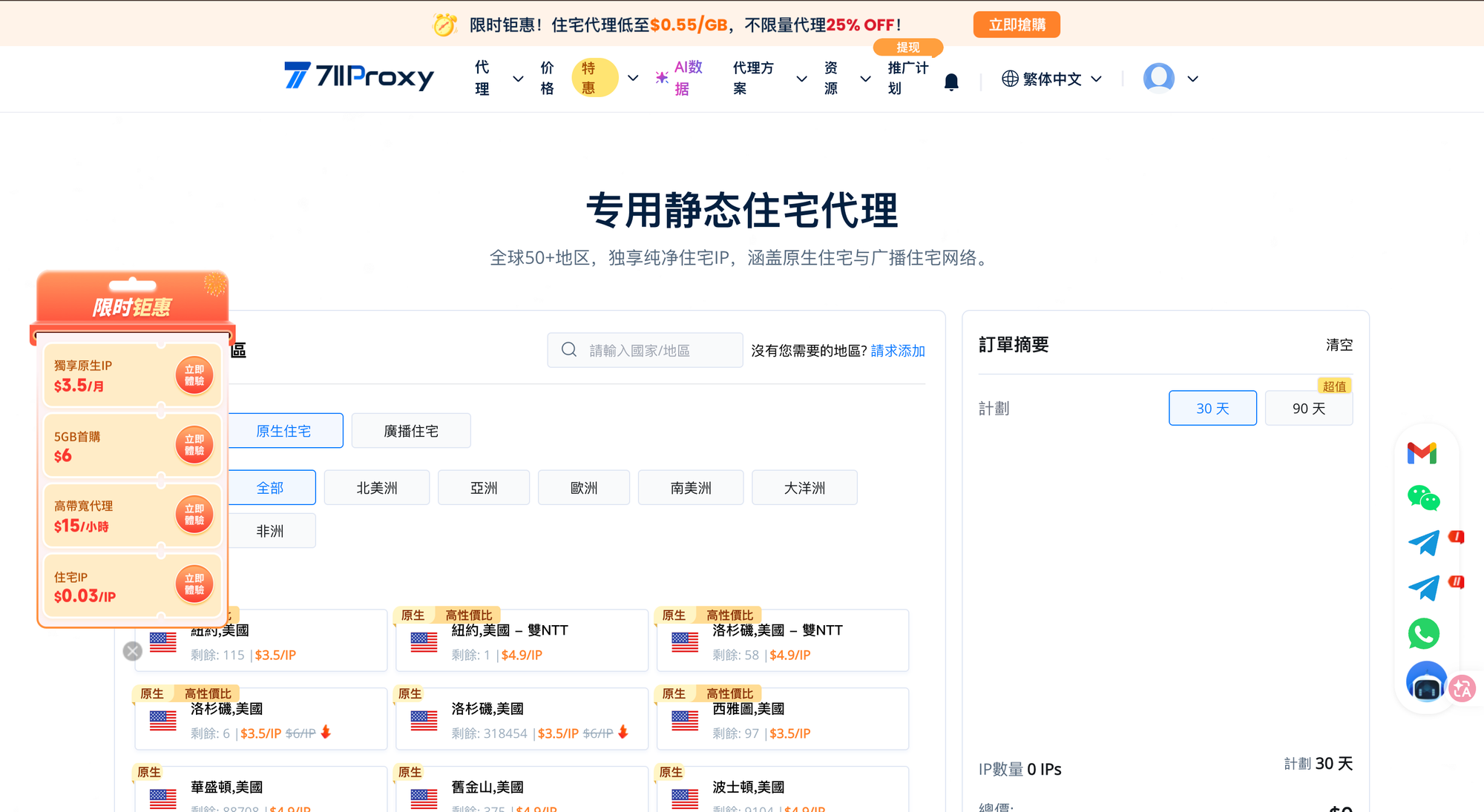The width and height of the screenshot is (1484, 812).
Task: Click the 限时钜惠 promo header
Action: point(132,306)
